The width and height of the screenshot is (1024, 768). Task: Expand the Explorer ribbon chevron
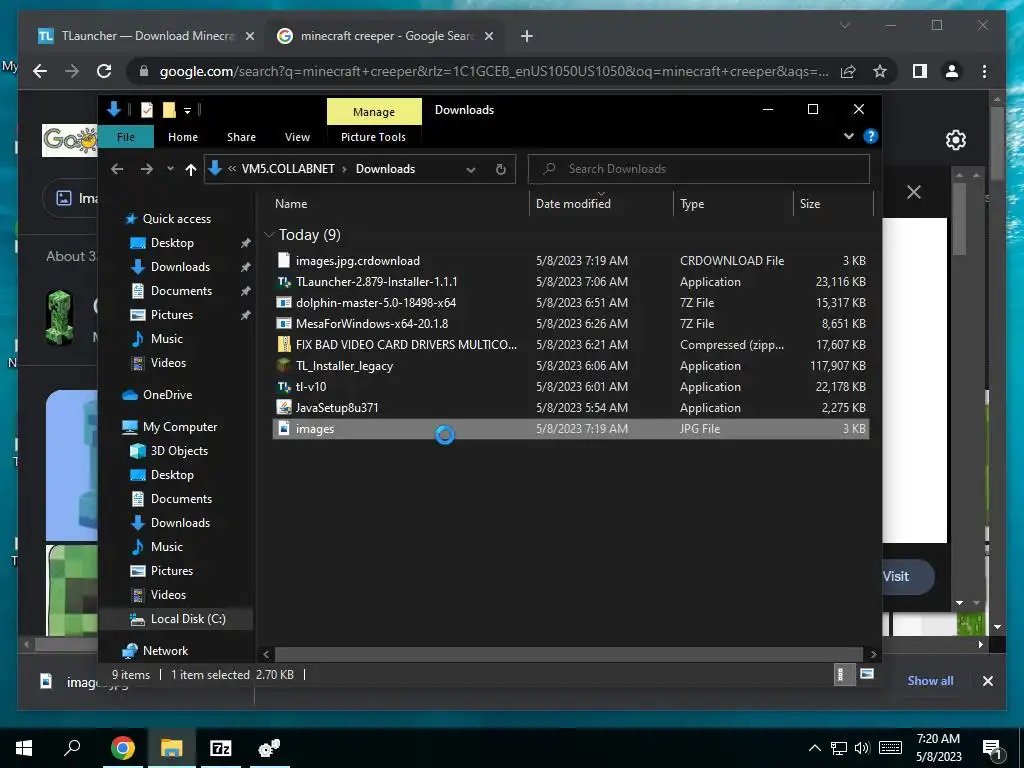pyautogui.click(x=848, y=136)
